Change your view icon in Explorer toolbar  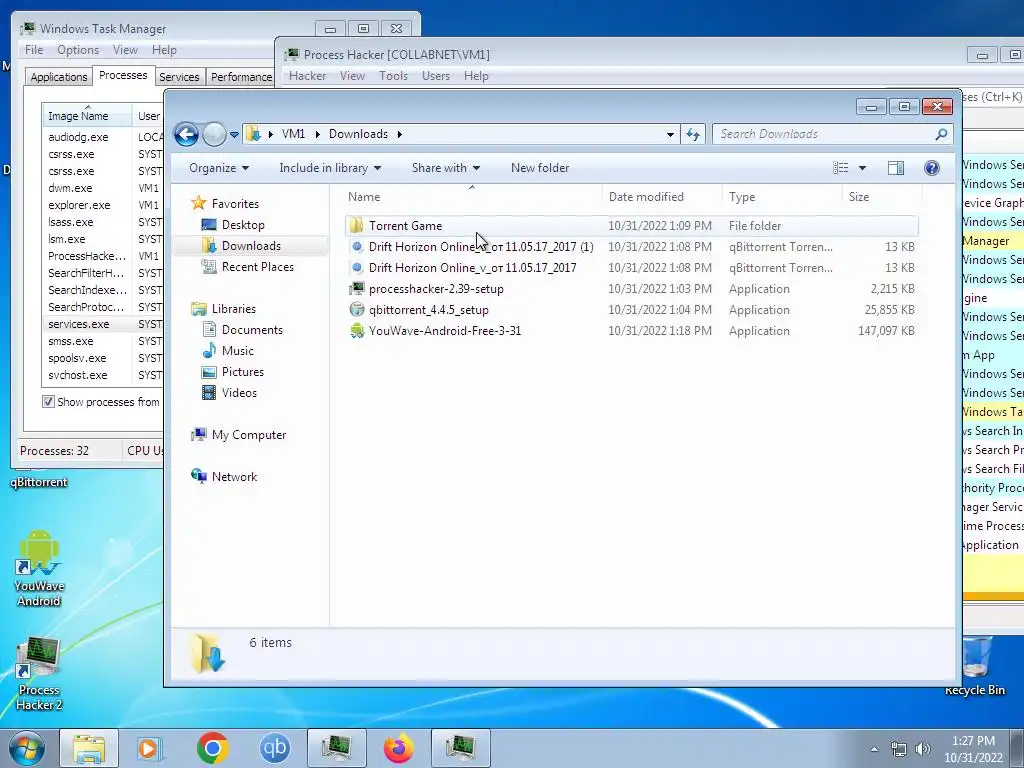[840, 168]
